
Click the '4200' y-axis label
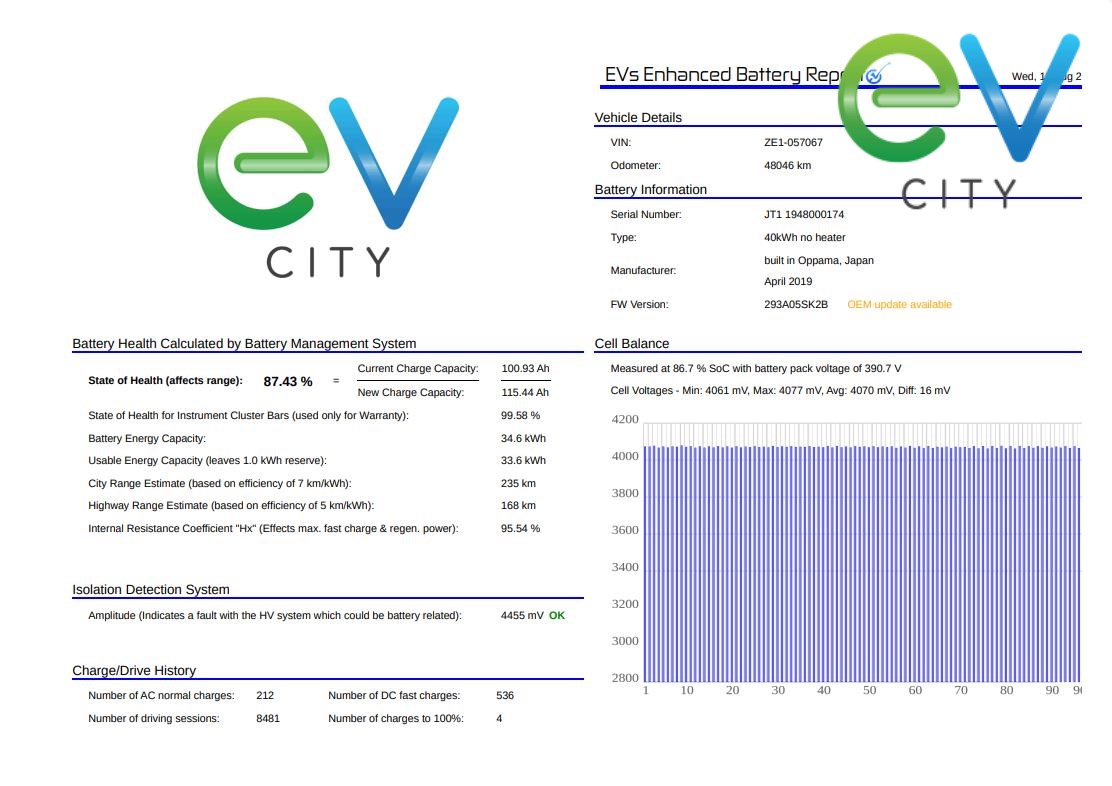point(625,419)
